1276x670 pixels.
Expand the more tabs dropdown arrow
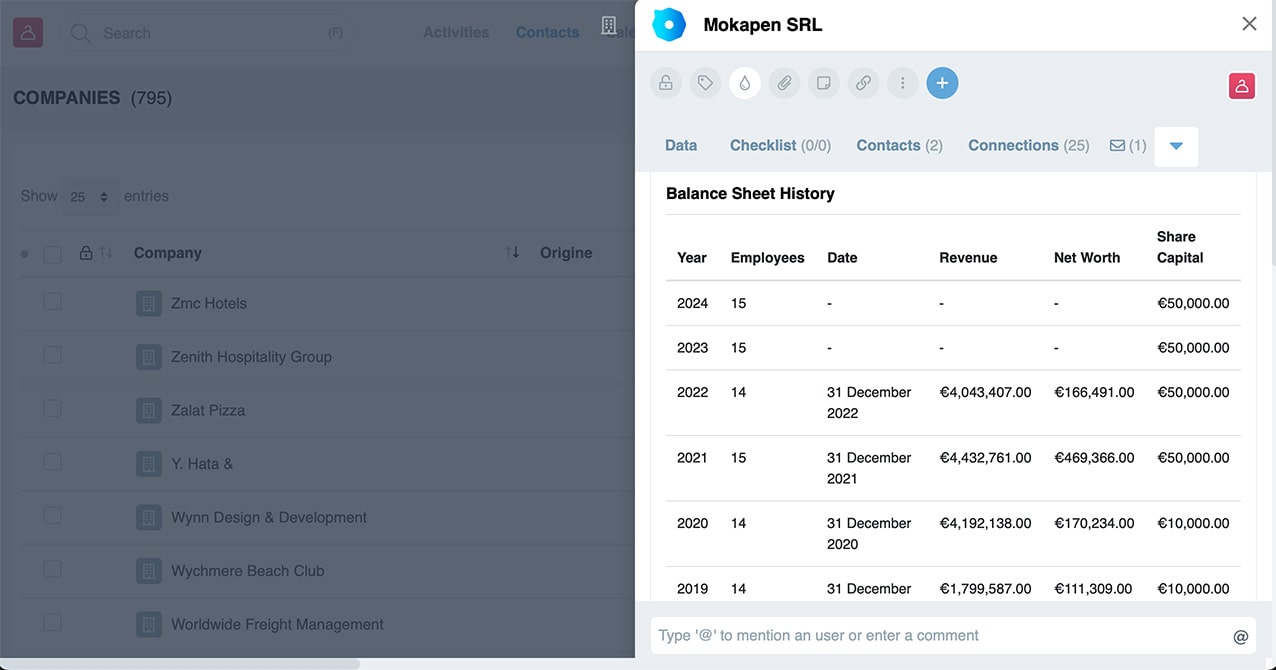(1176, 146)
